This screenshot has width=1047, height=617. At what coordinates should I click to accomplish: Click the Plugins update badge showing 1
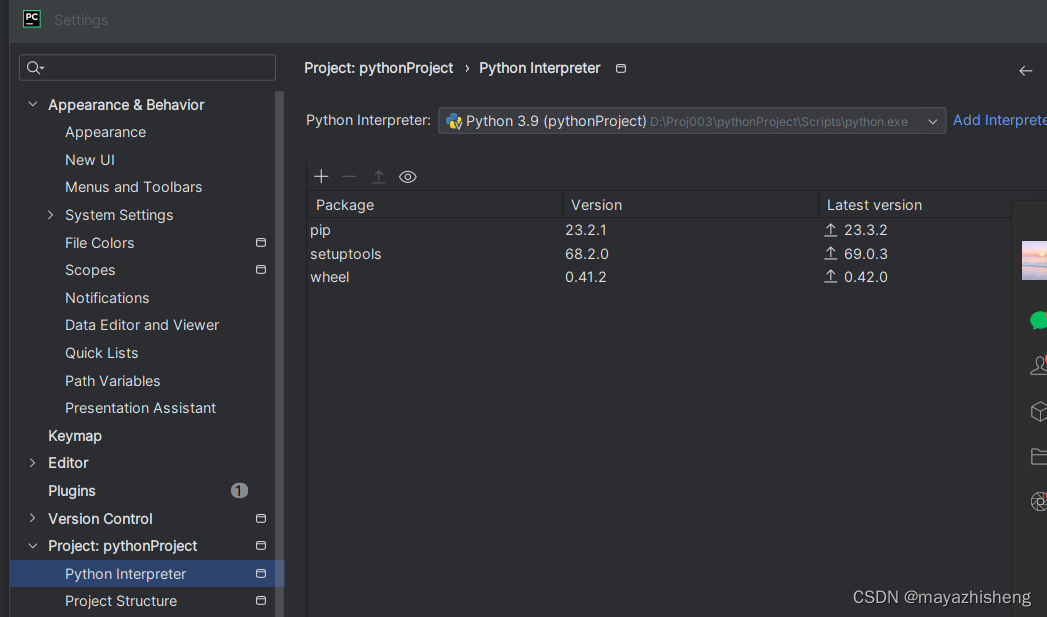(x=239, y=491)
